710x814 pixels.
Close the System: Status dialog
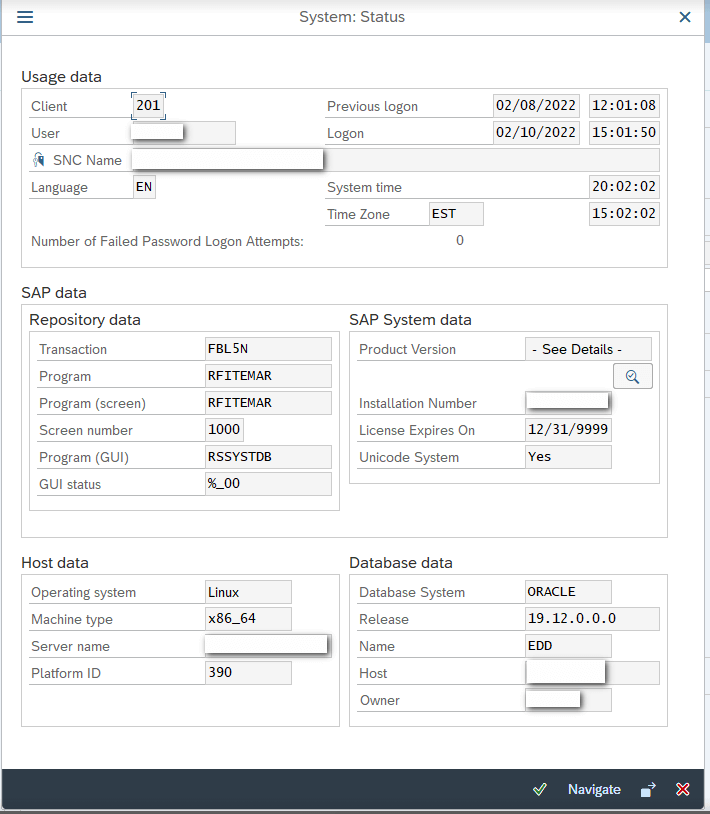pyautogui.click(x=685, y=17)
